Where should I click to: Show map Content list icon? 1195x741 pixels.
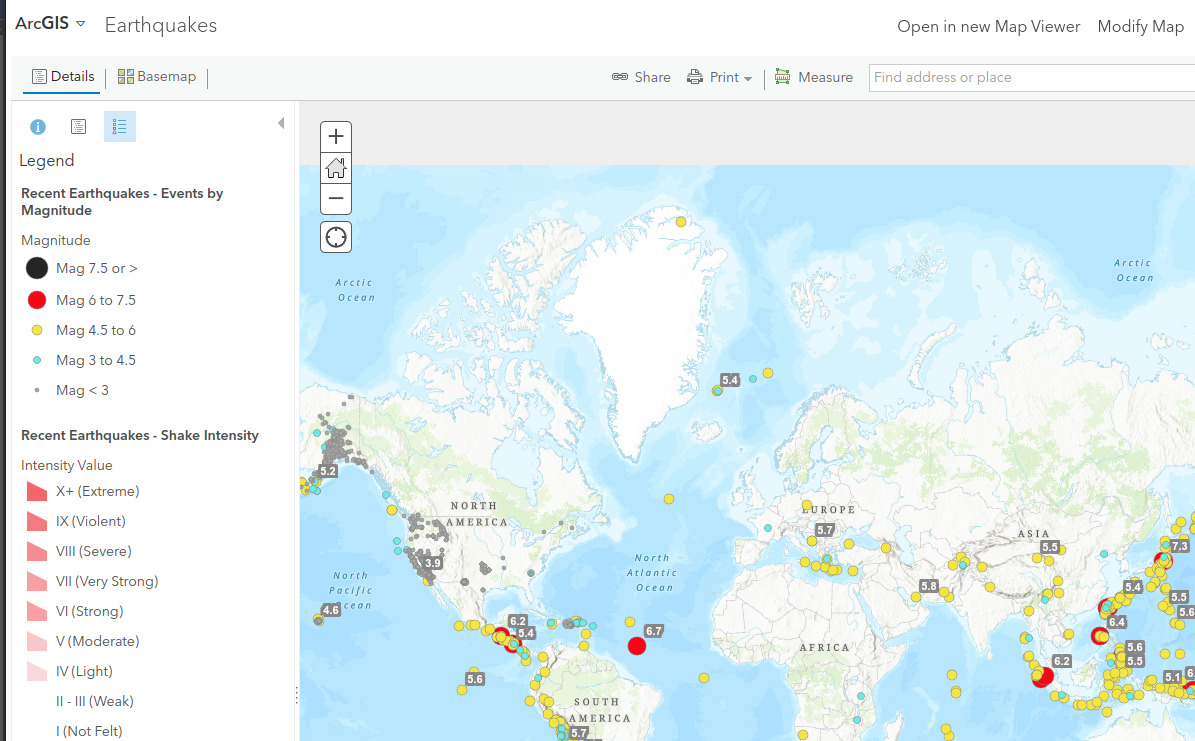pyautogui.click(x=78, y=127)
